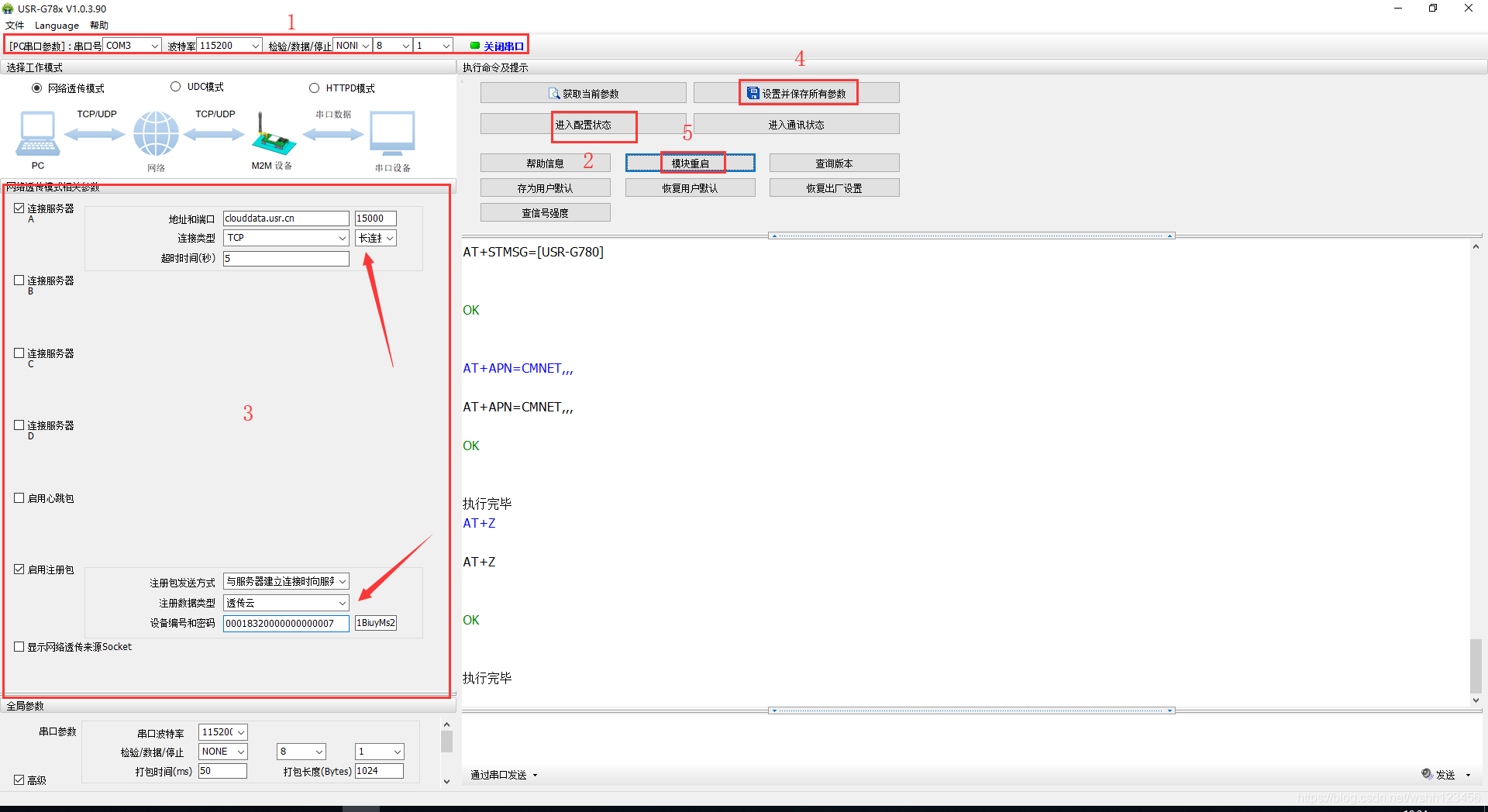Click 恢复出厂设置 button

coord(835,188)
